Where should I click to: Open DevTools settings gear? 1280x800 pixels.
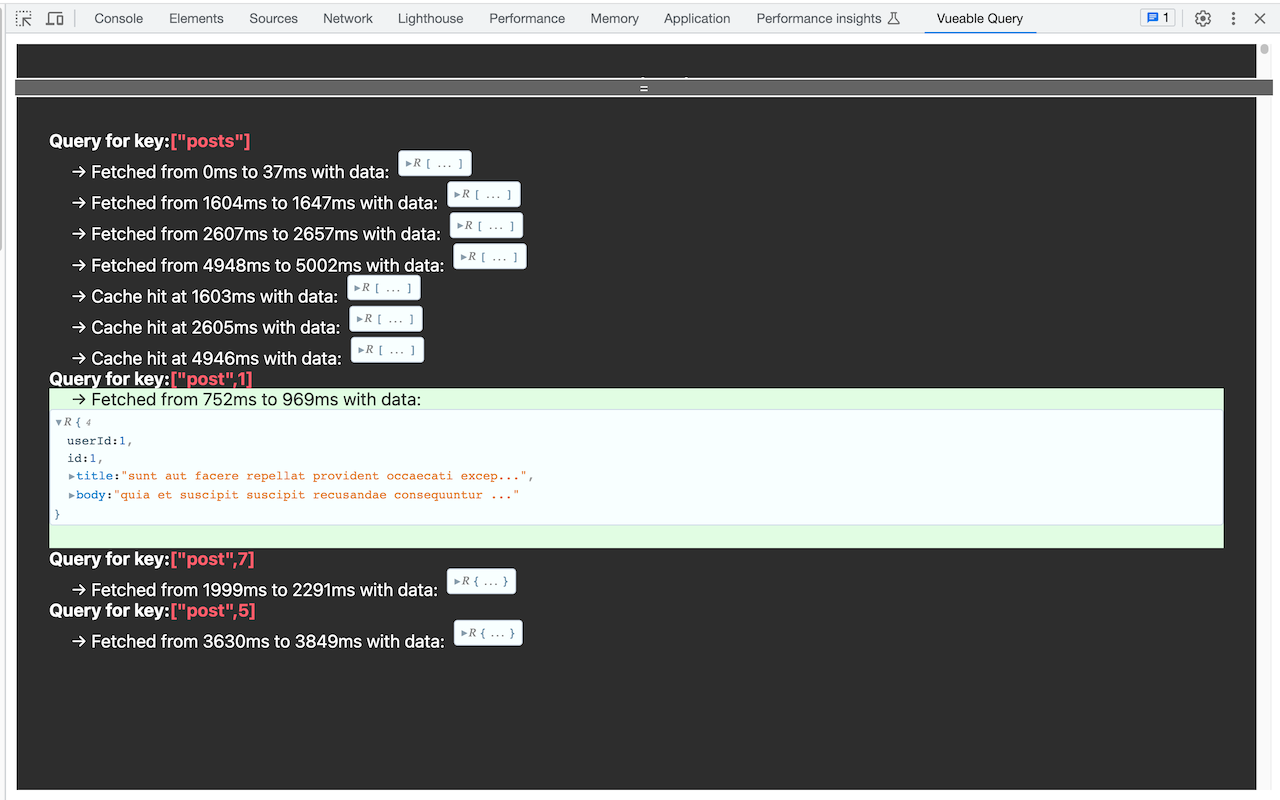pyautogui.click(x=1203, y=18)
